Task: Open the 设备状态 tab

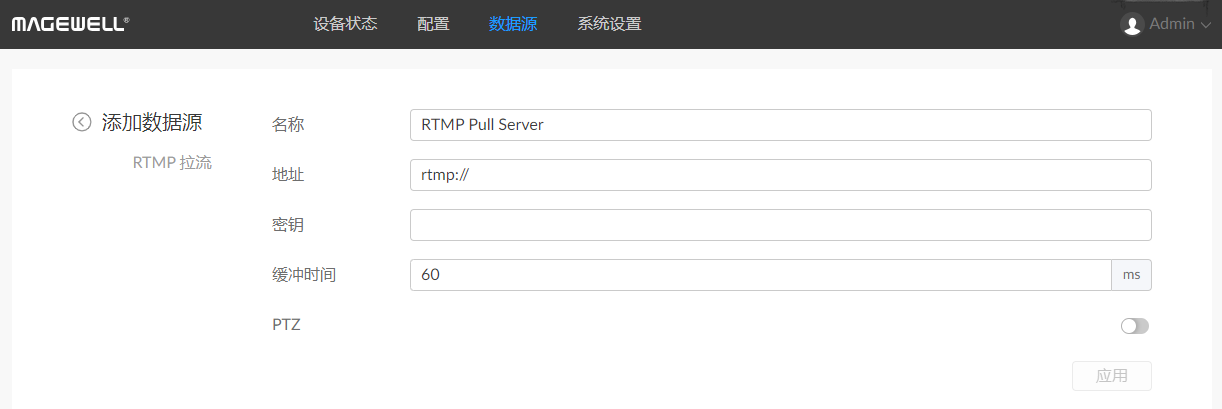Action: coord(345,24)
